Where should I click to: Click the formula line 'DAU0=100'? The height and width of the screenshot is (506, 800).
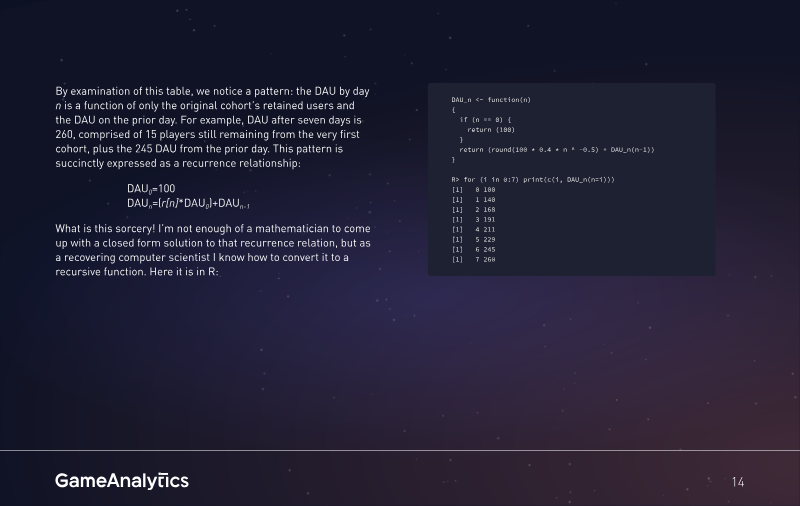[x=151, y=189]
